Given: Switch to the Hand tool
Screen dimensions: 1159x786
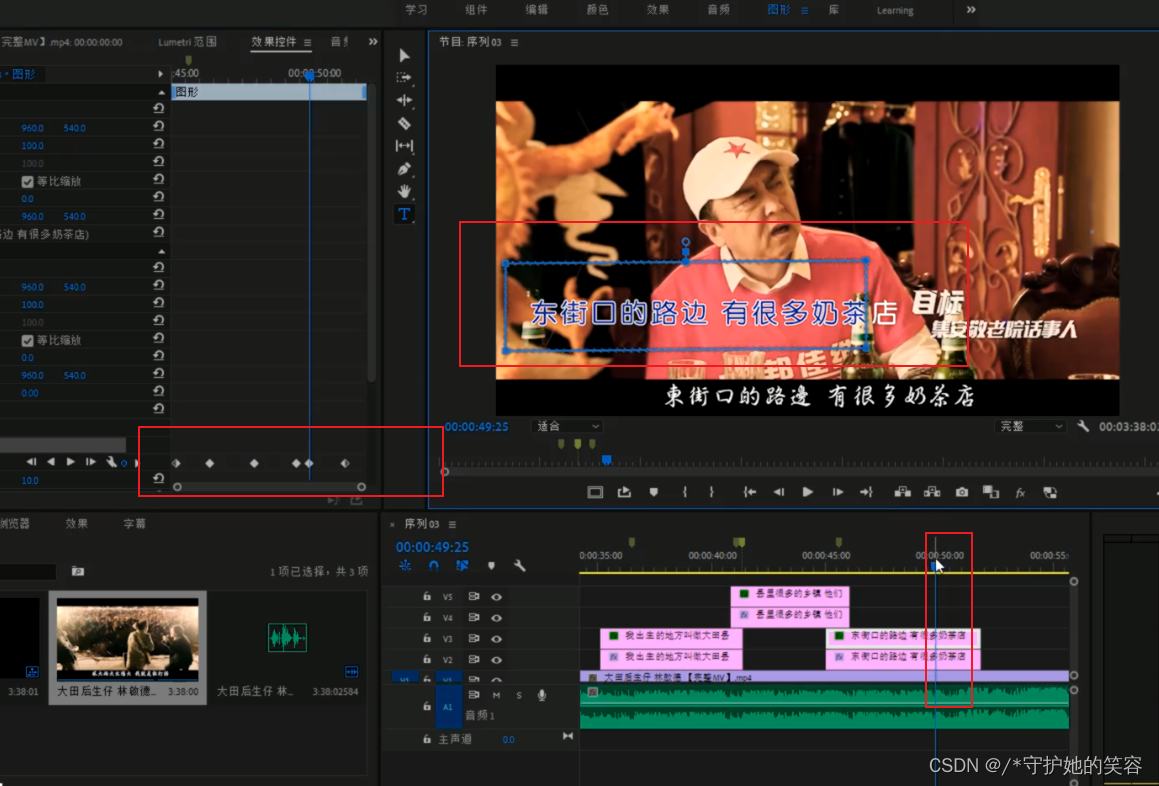Looking at the screenshot, I should pyautogui.click(x=404, y=192).
